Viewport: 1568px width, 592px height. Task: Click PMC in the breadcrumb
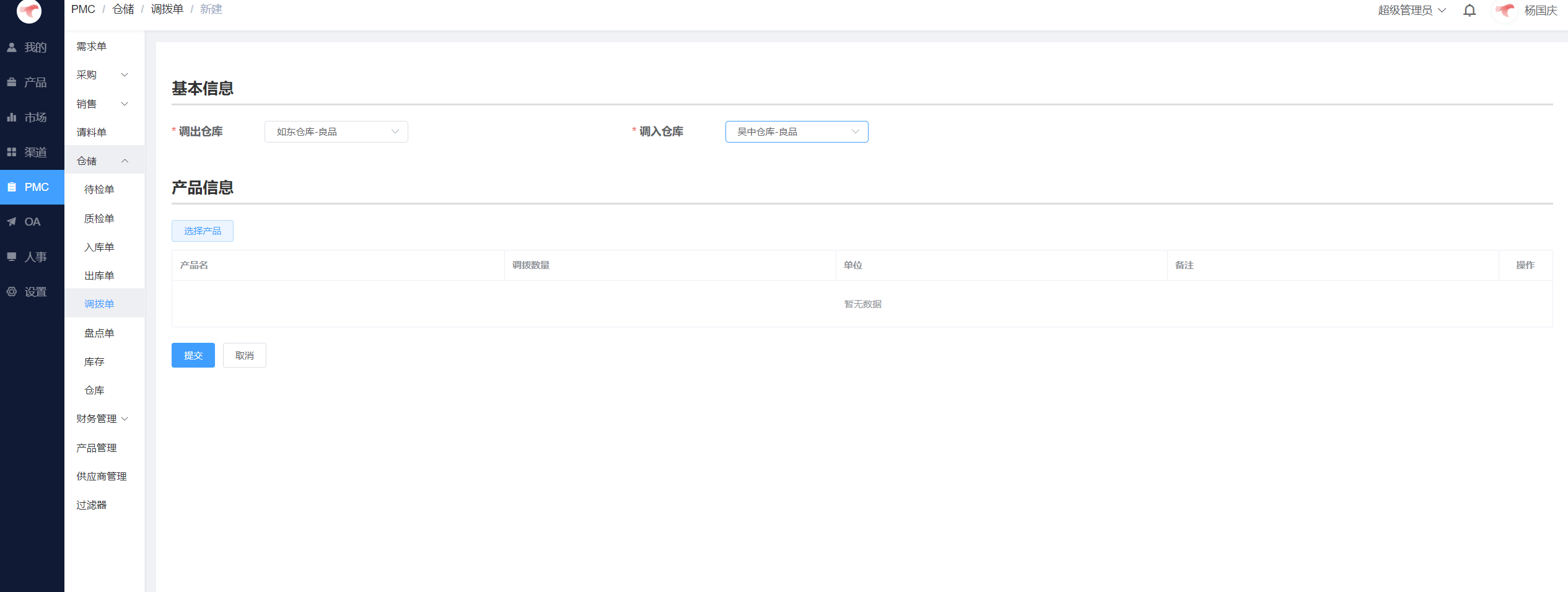click(x=83, y=9)
